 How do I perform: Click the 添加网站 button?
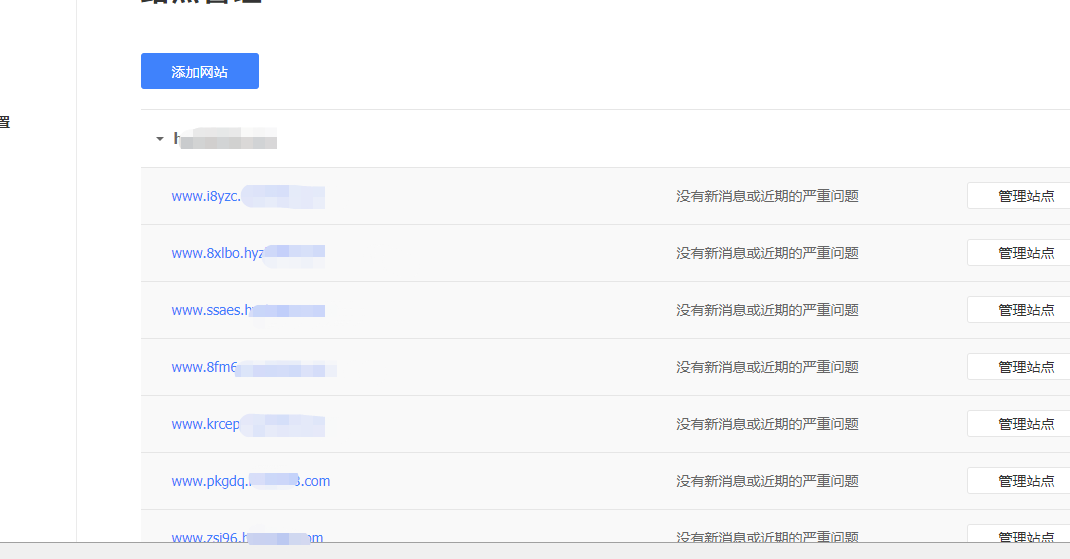click(x=200, y=71)
